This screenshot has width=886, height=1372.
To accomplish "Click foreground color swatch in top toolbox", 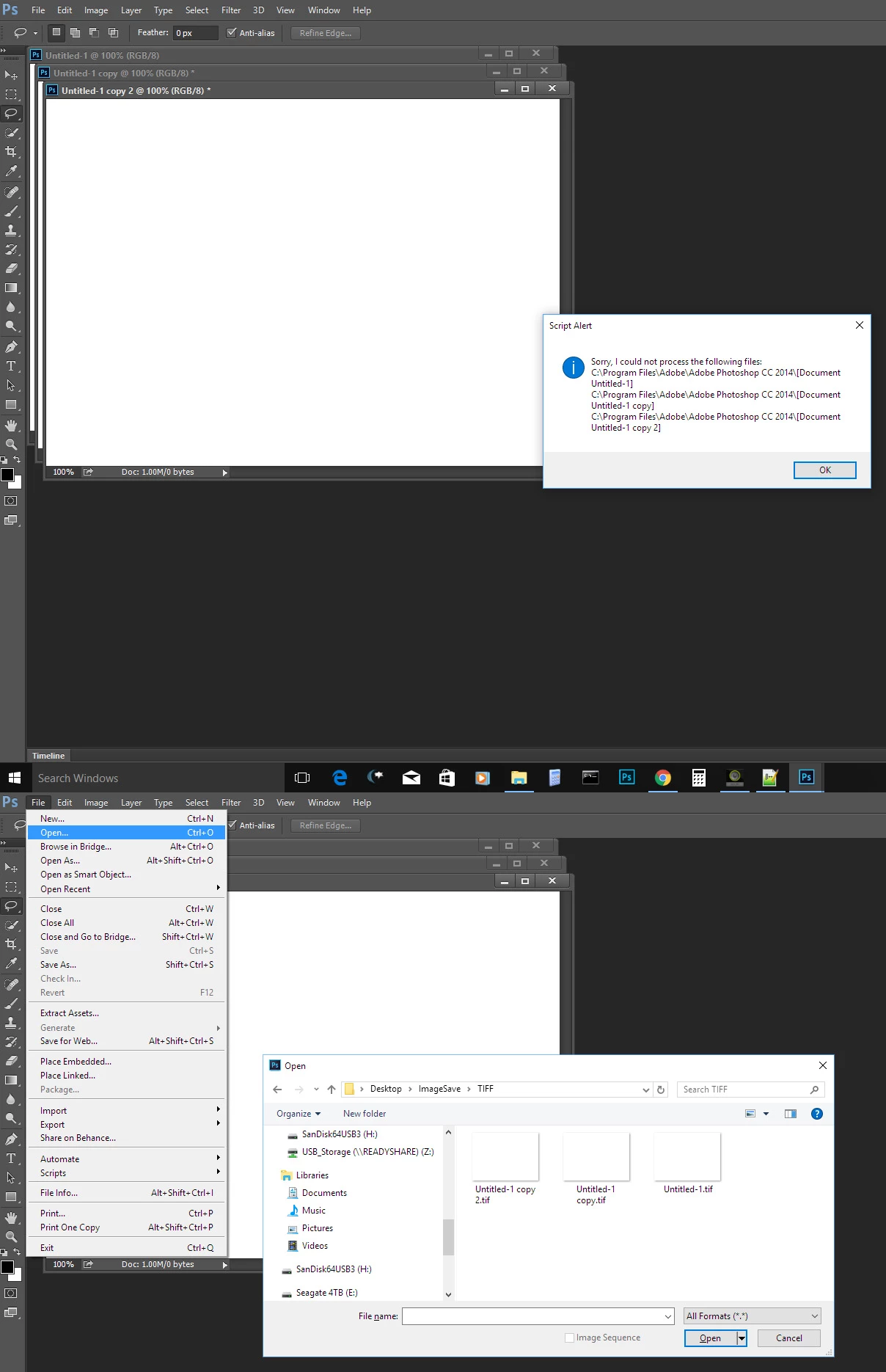I will click(x=7, y=474).
